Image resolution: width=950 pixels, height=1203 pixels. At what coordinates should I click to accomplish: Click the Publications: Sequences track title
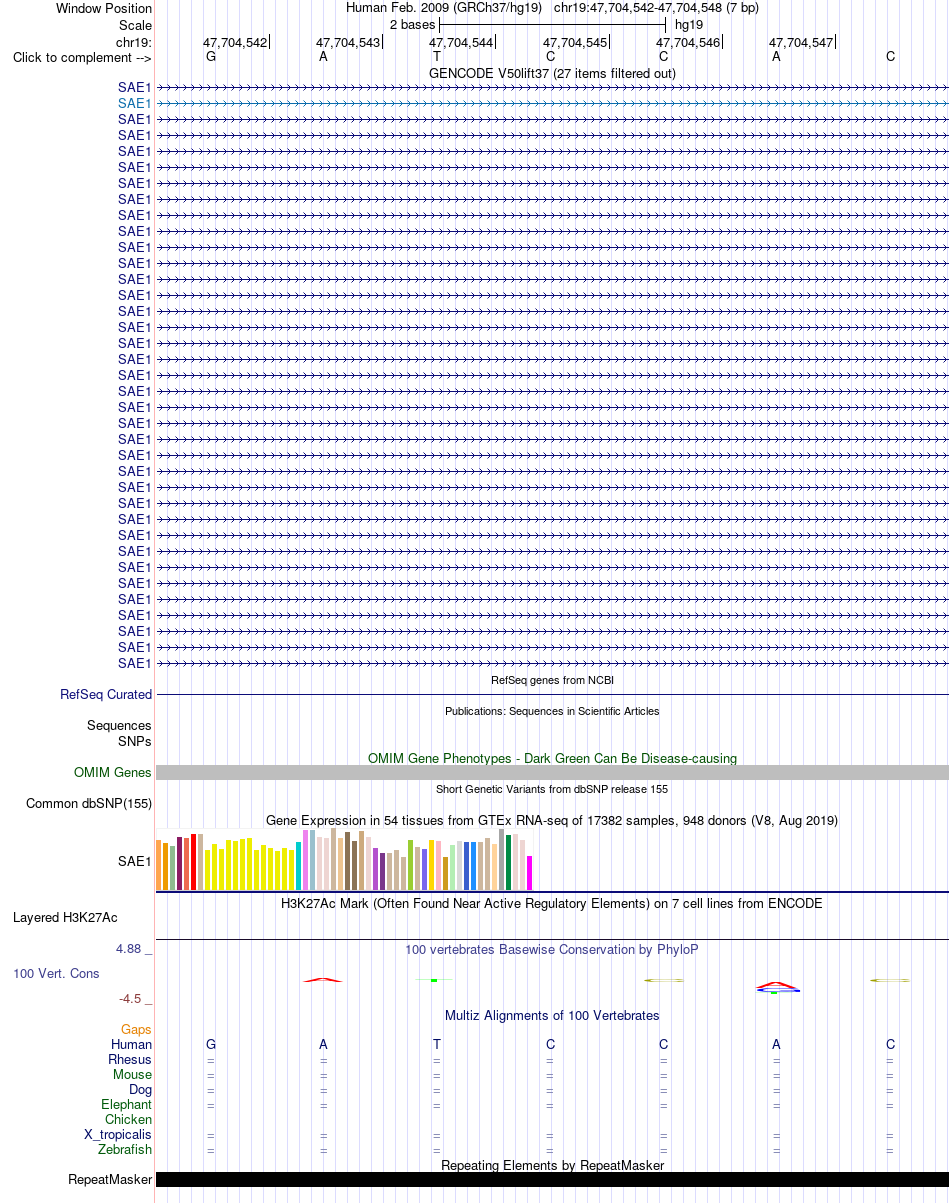click(552, 711)
